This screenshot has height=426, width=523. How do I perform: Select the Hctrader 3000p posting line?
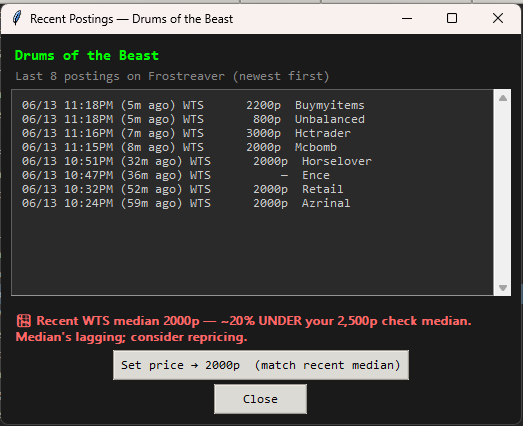pyautogui.click(x=186, y=133)
